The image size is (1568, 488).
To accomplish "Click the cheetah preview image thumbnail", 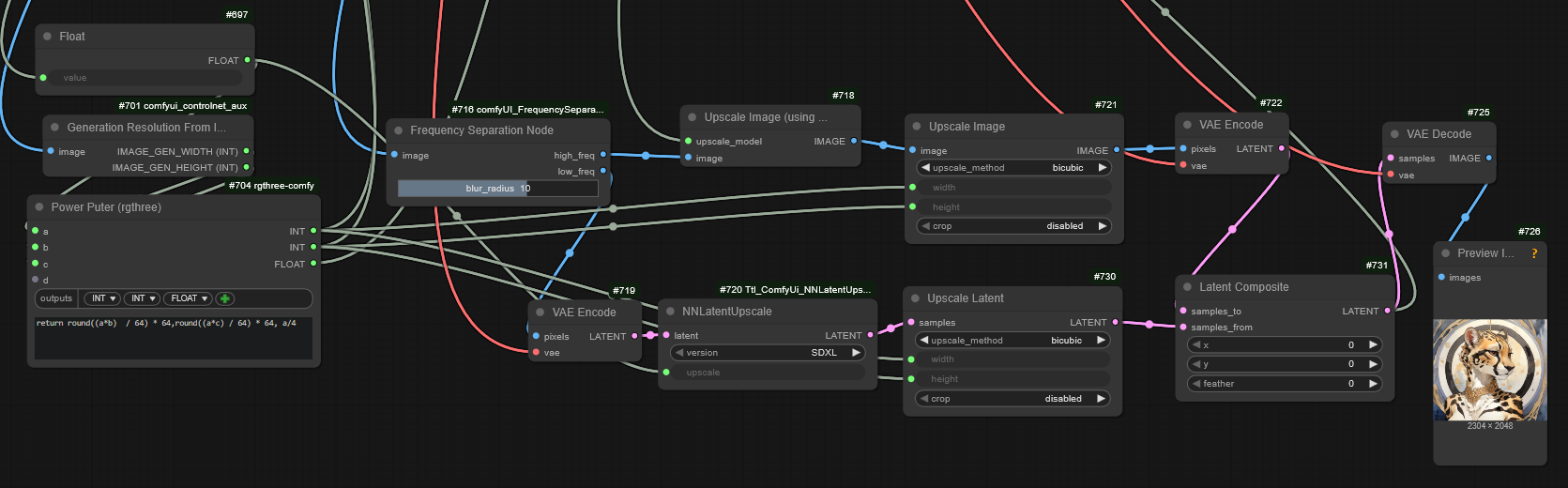I will tap(1489, 370).
